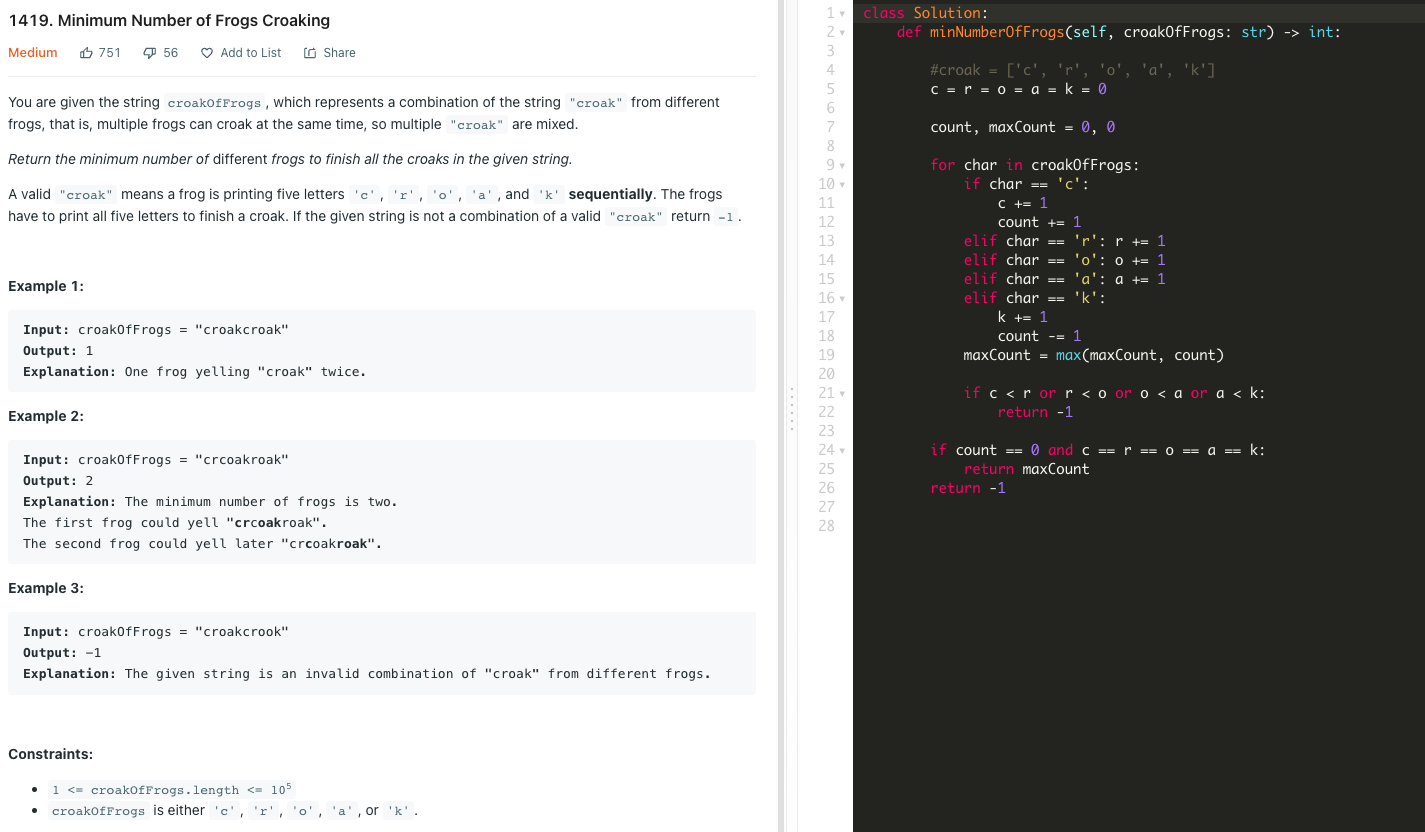Click the 'count, maxCount = 0, 0' line
The width and height of the screenshot is (1425, 832).
1022,127
